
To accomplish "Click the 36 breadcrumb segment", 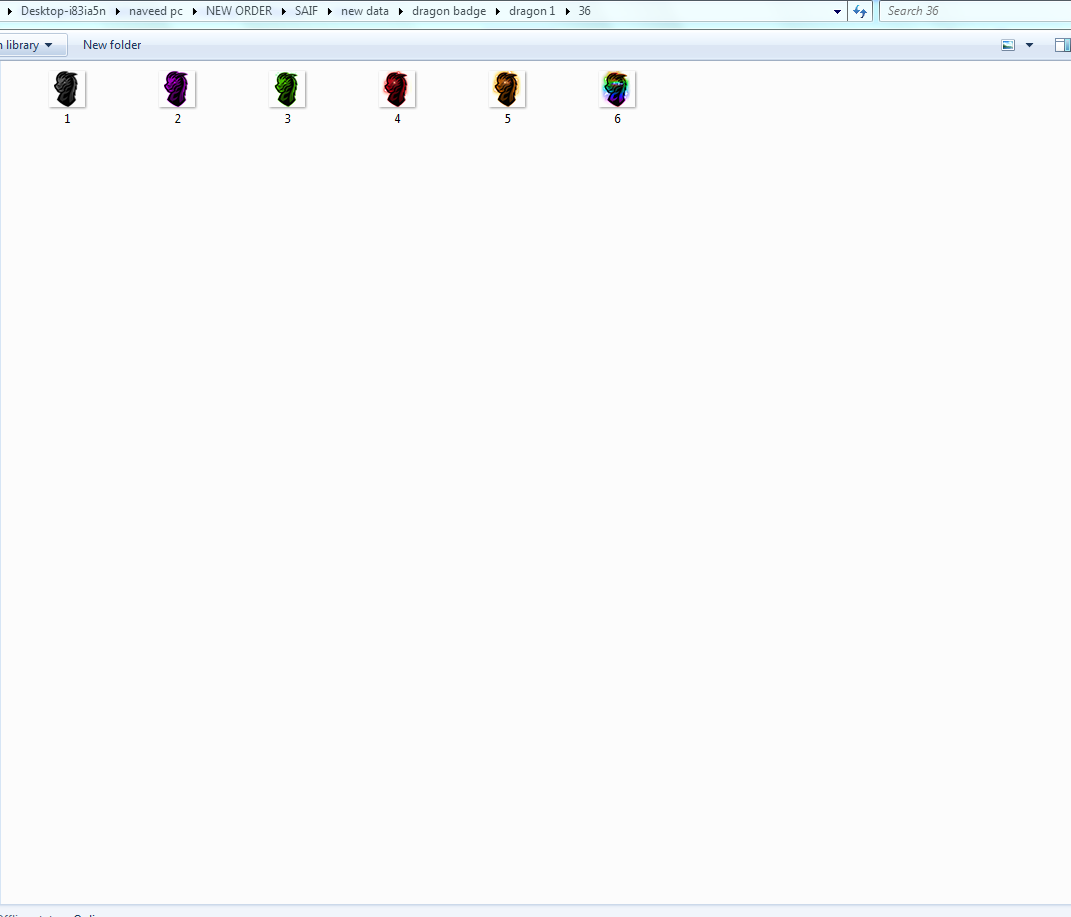I will [x=585, y=11].
